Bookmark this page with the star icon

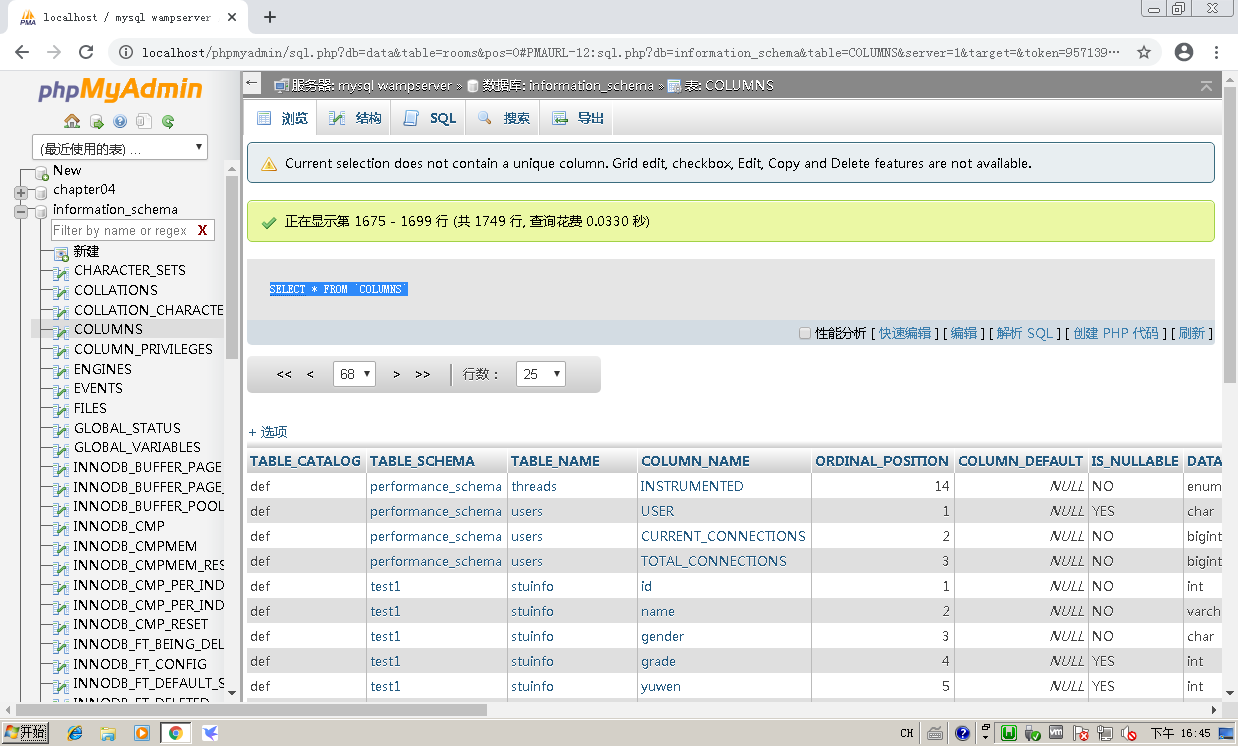tap(1144, 52)
